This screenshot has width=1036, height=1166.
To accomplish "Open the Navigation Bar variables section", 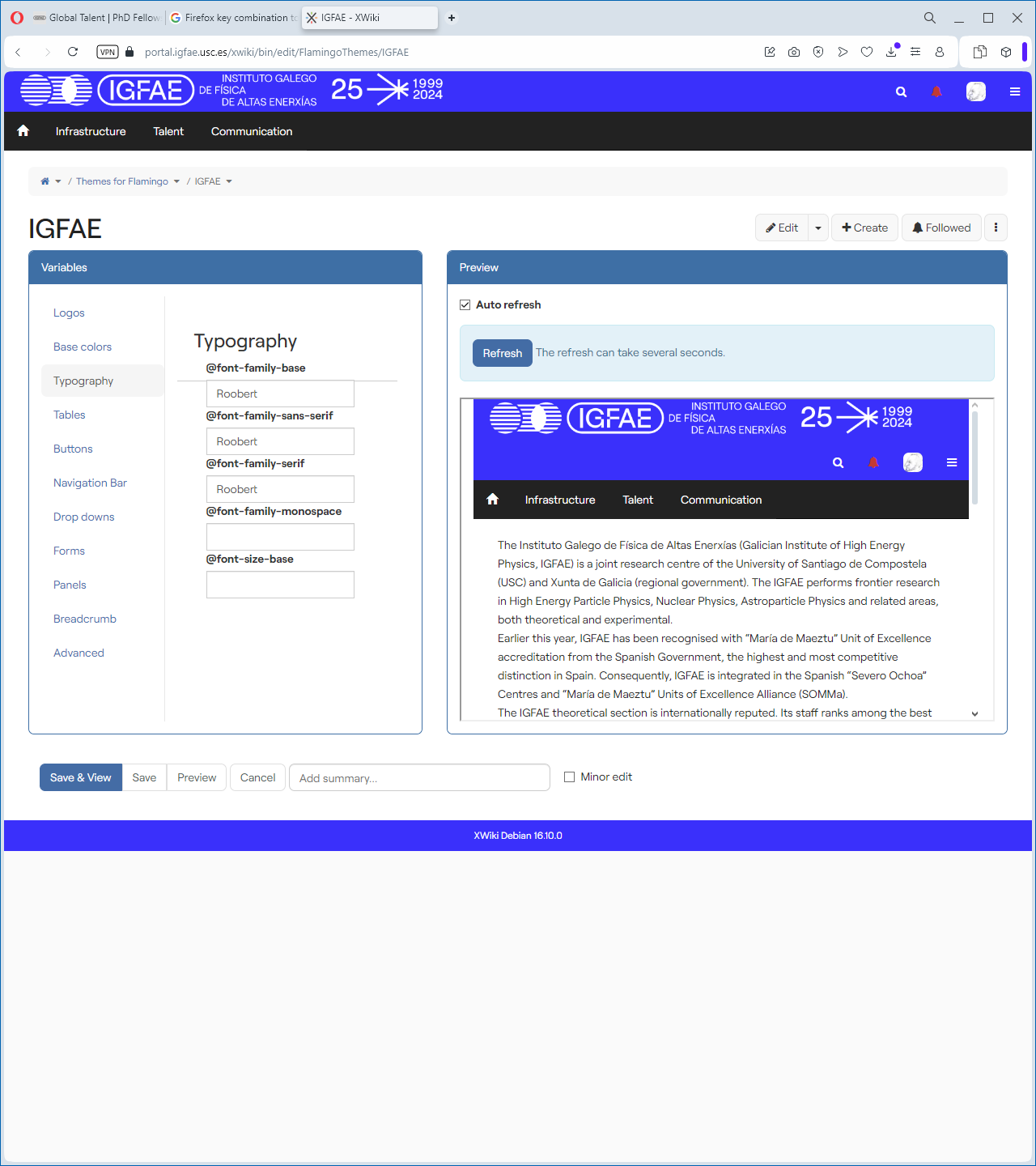I will [90, 483].
